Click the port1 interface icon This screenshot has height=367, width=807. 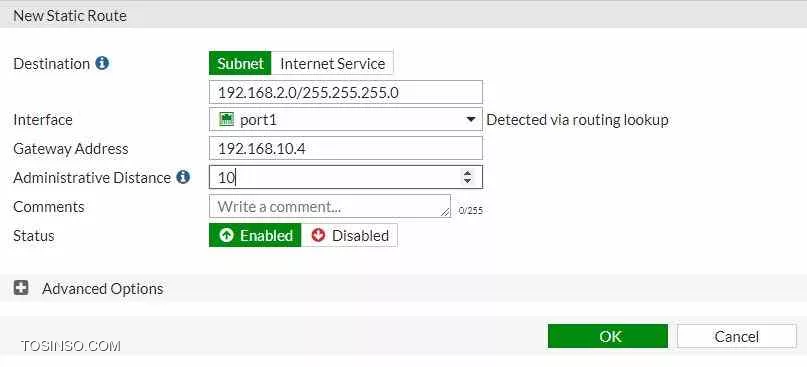tap(226, 120)
